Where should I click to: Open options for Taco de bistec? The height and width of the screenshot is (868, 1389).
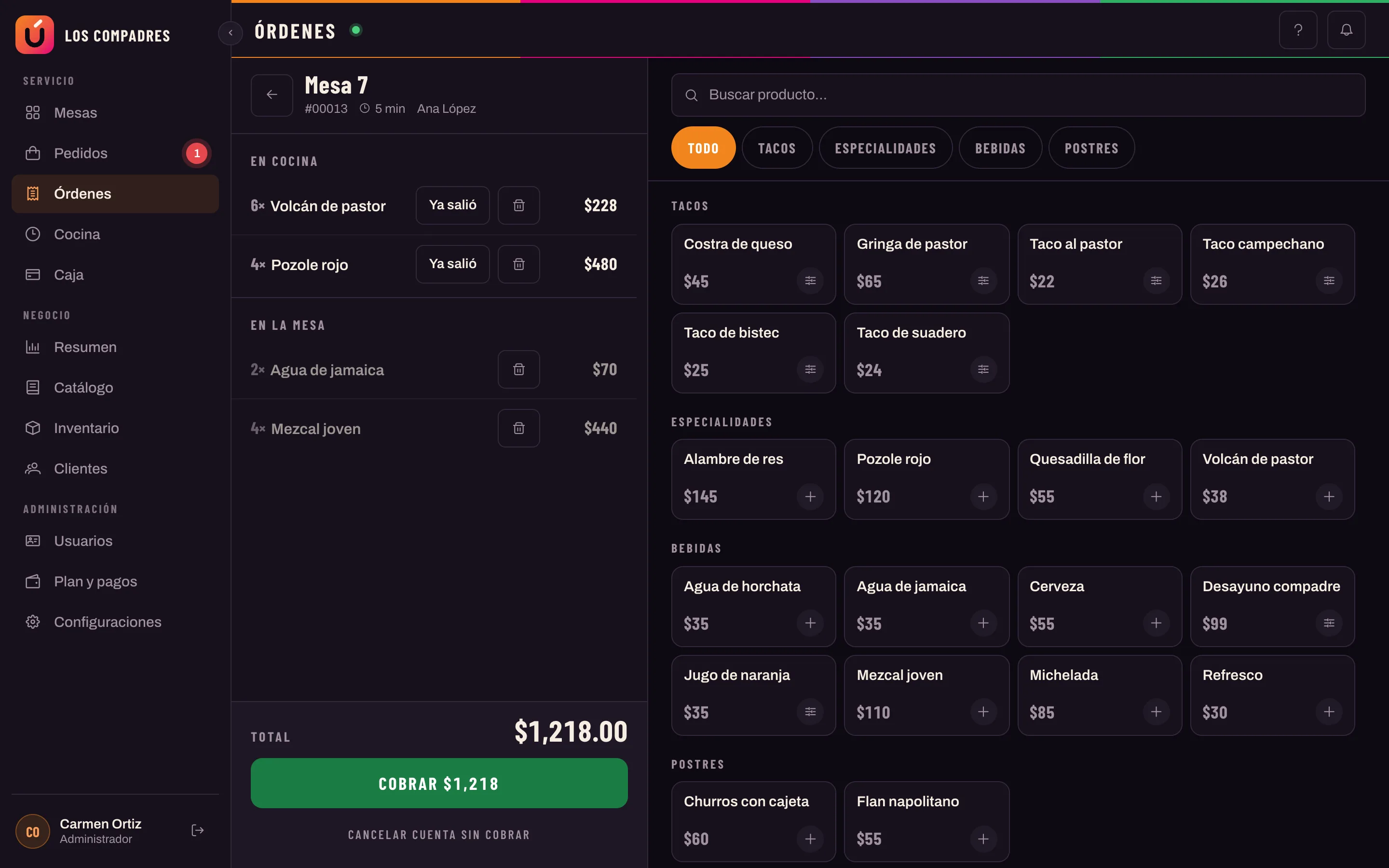click(810, 369)
